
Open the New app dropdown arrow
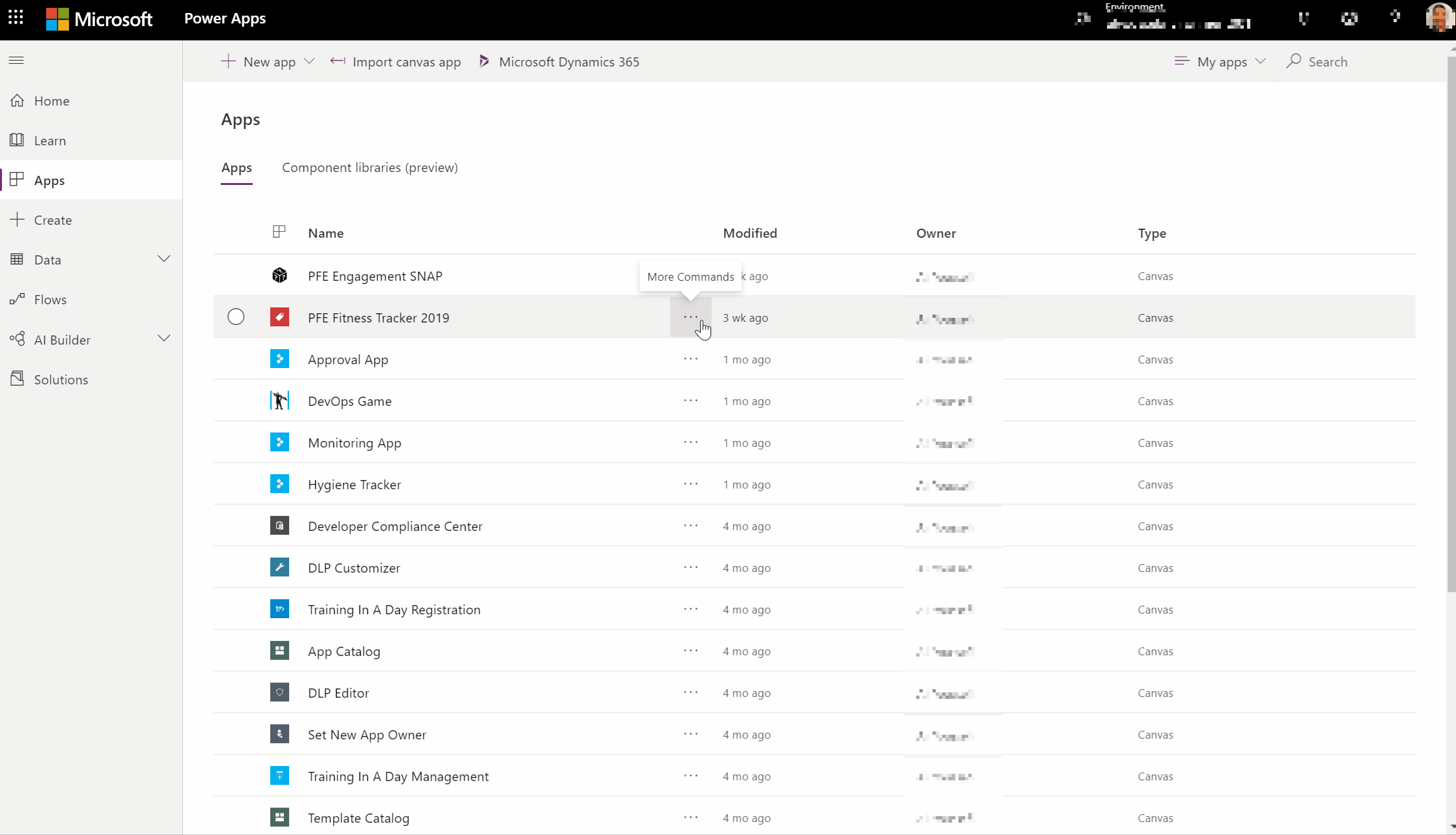pos(309,61)
